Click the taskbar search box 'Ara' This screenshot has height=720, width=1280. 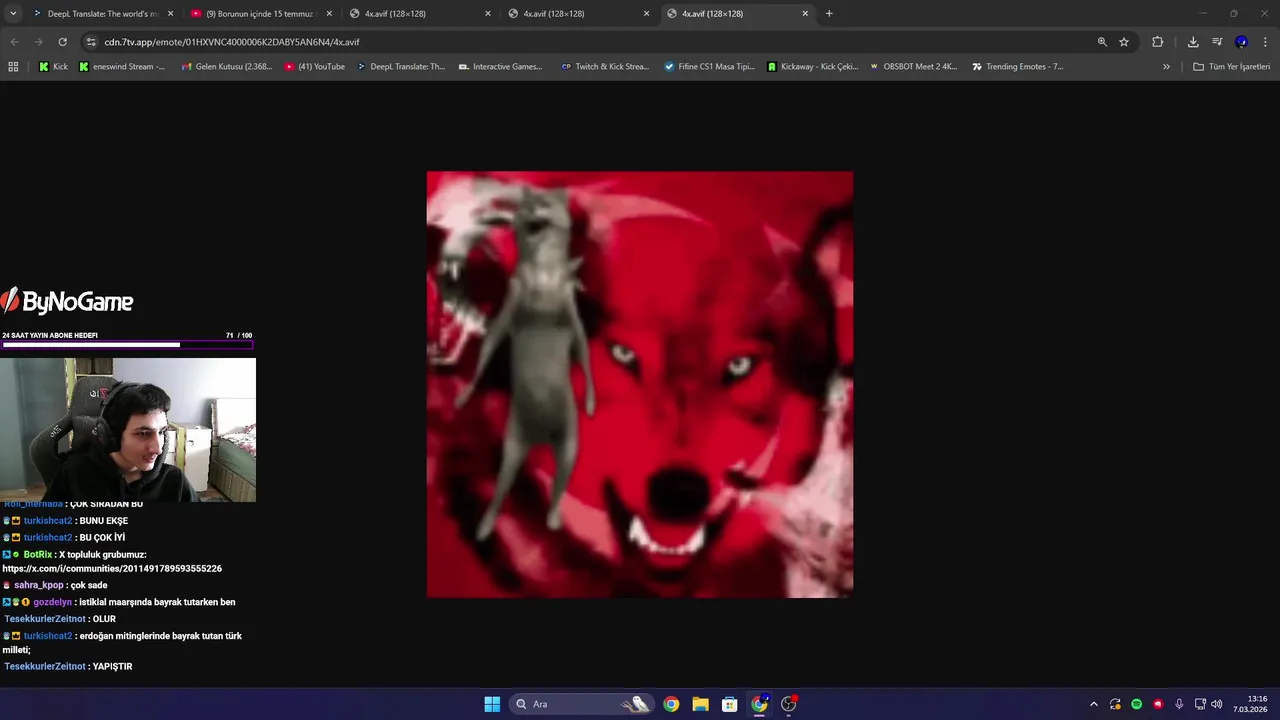pos(581,704)
